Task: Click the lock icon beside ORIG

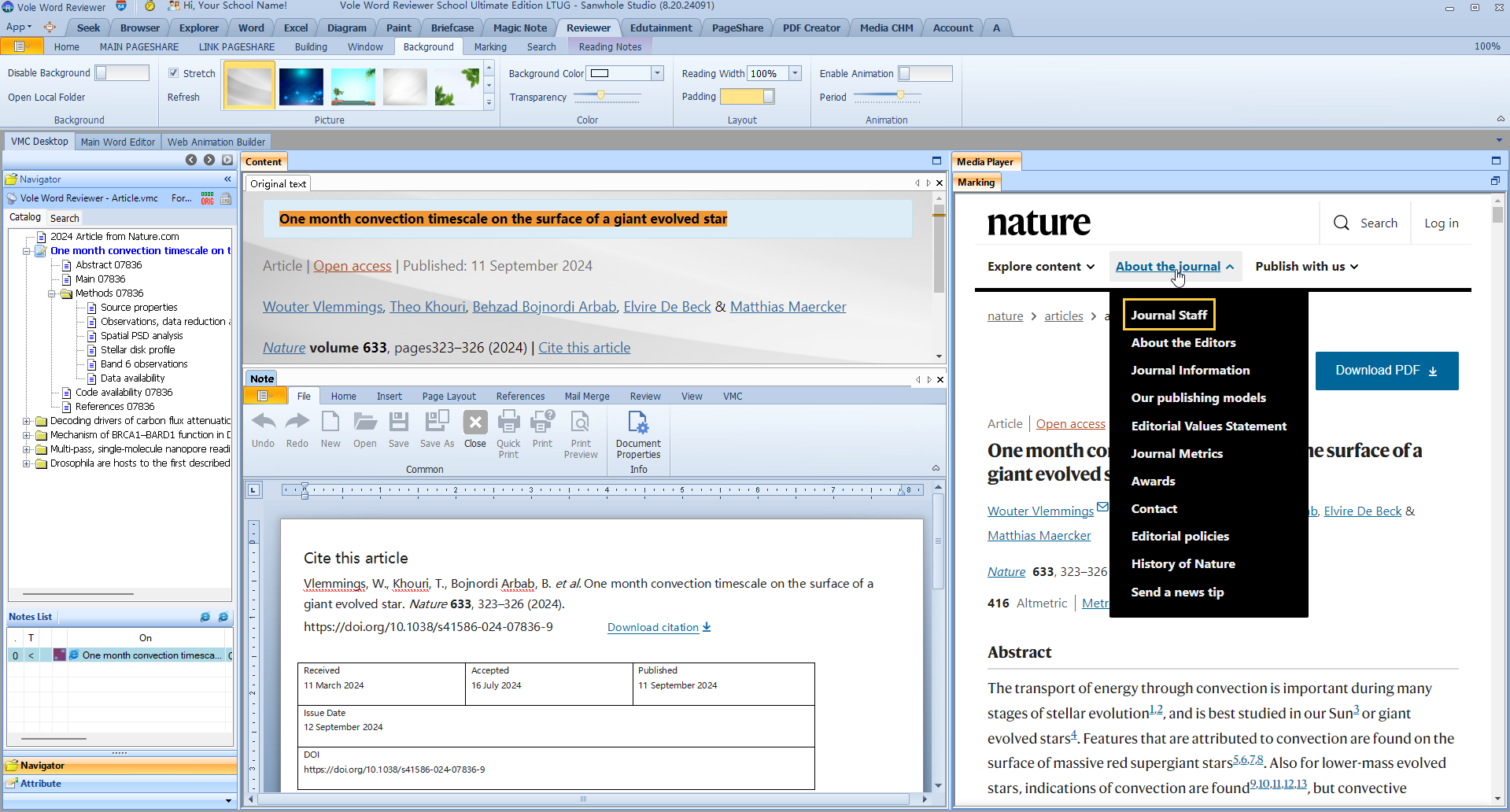Action: pos(226,198)
